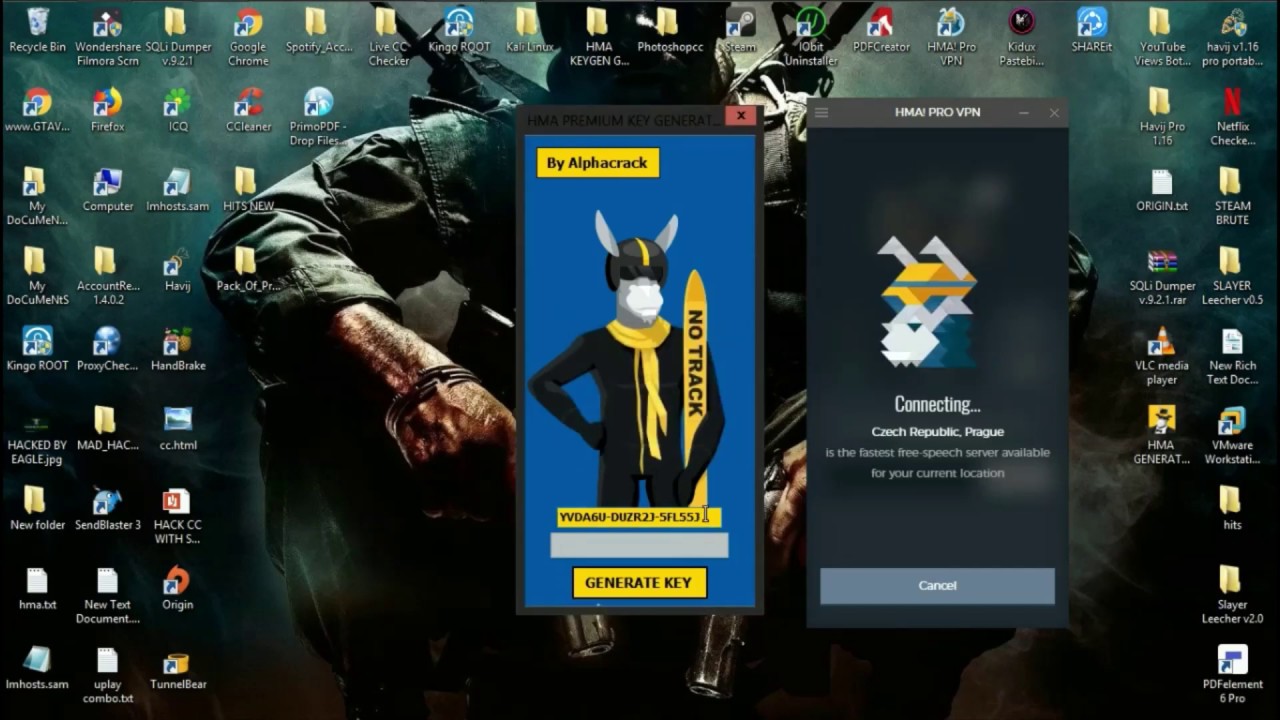The width and height of the screenshot is (1280, 720).
Task: Launch SendBlaster 3 shortcut
Action: (107, 509)
